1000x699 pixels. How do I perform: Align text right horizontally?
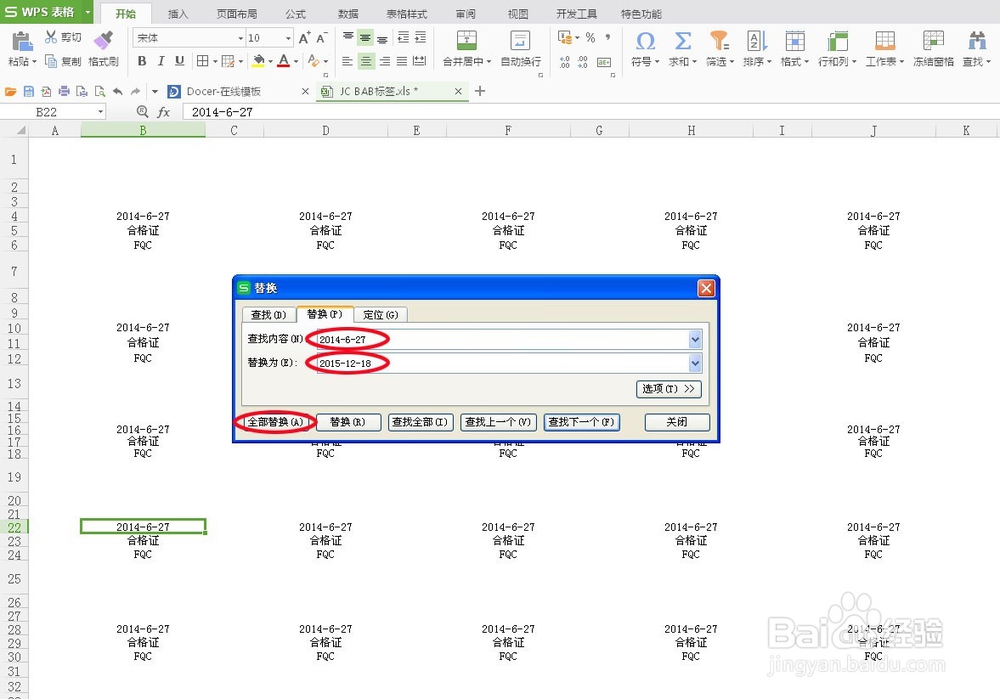tap(385, 61)
